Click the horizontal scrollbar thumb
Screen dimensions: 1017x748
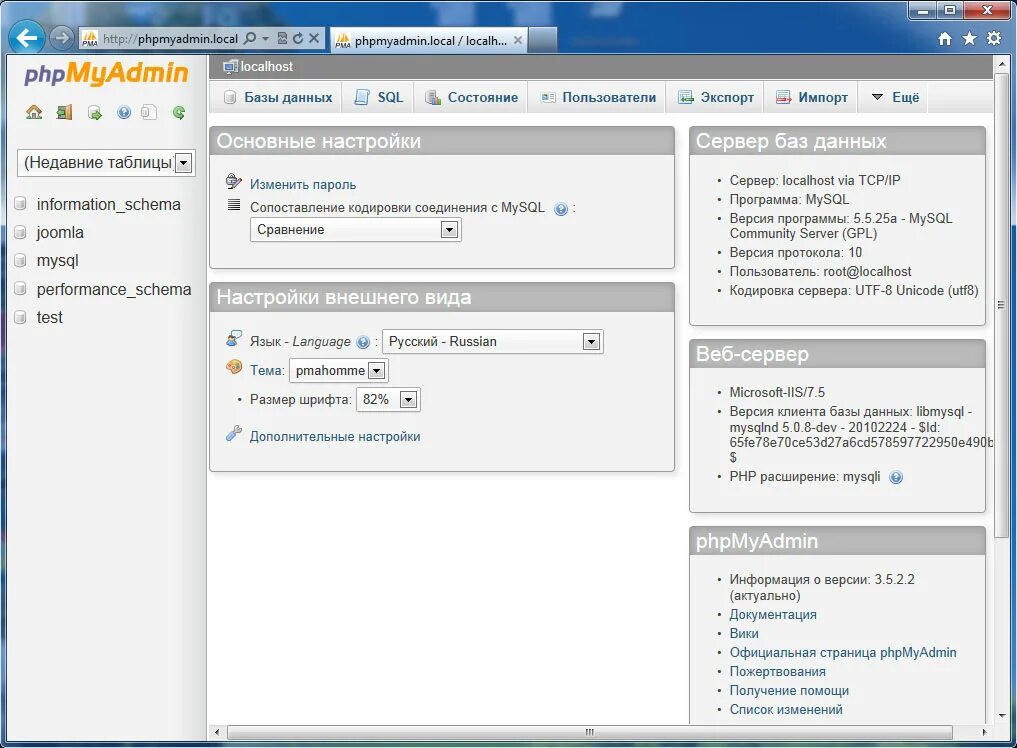pyautogui.click(x=590, y=732)
